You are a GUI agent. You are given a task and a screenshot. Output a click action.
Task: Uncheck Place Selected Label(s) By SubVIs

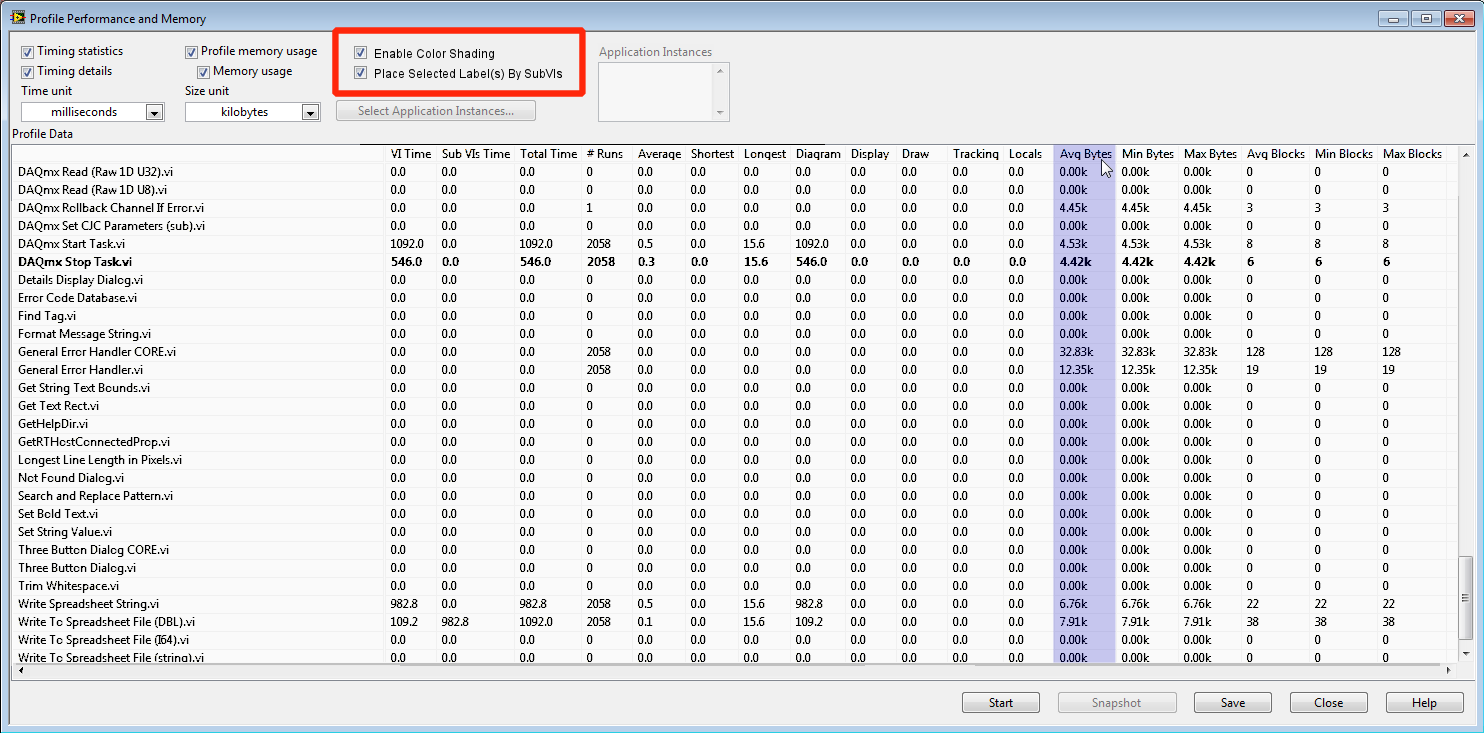click(361, 74)
